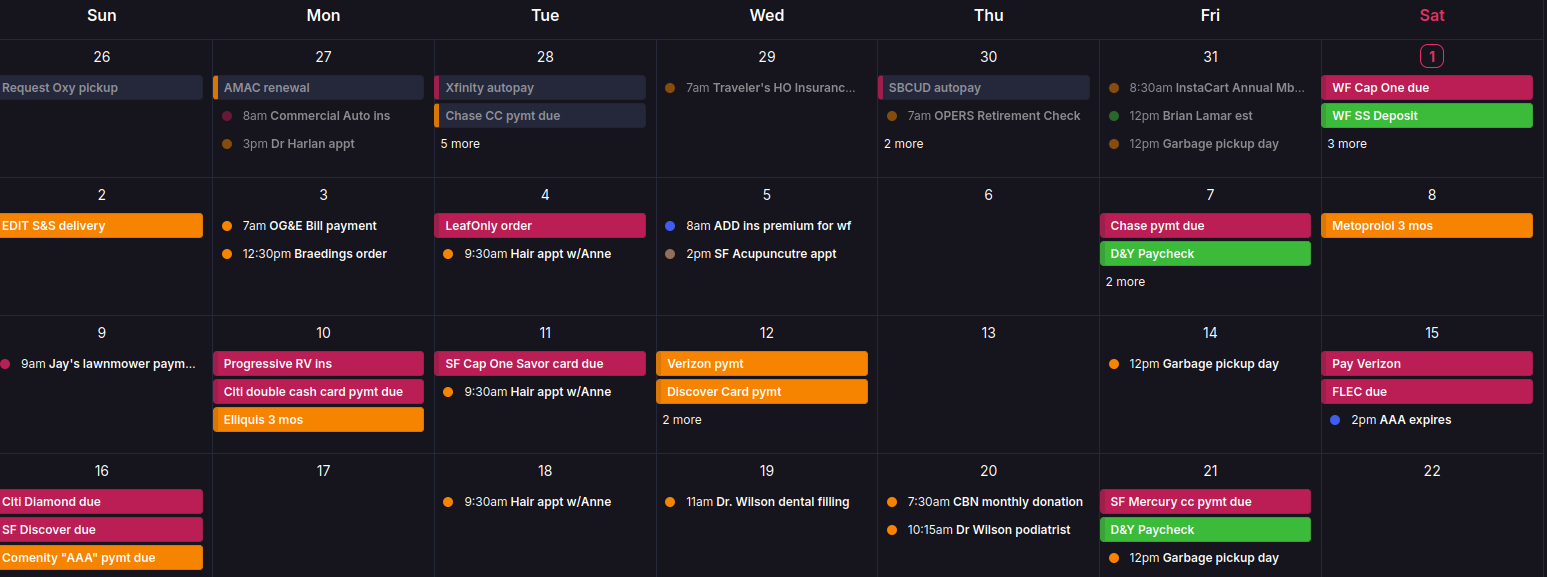
Task: Open 8am ADD ins premium event
Action: [767, 226]
